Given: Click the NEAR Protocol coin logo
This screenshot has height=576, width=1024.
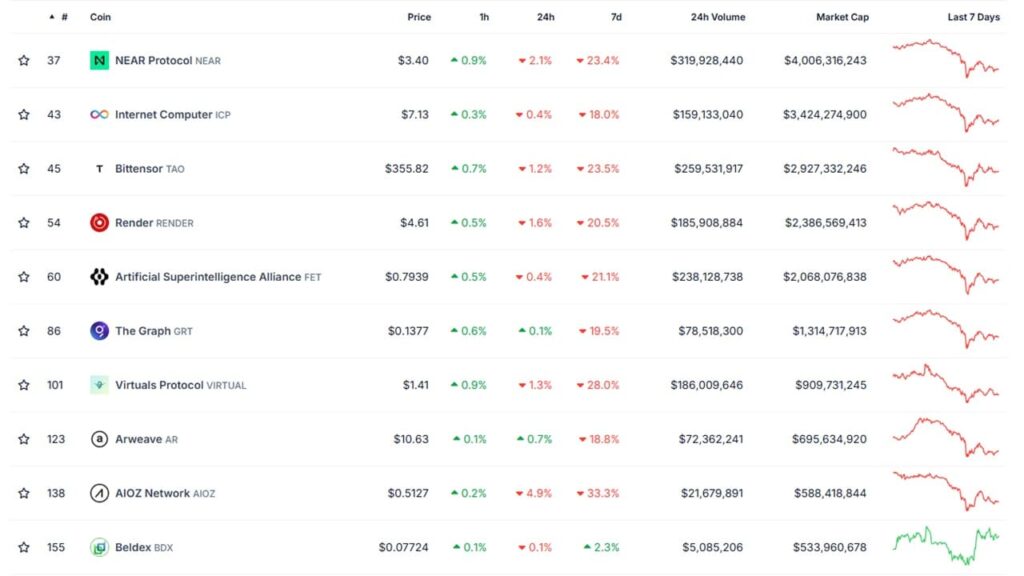Looking at the screenshot, I should pos(97,60).
